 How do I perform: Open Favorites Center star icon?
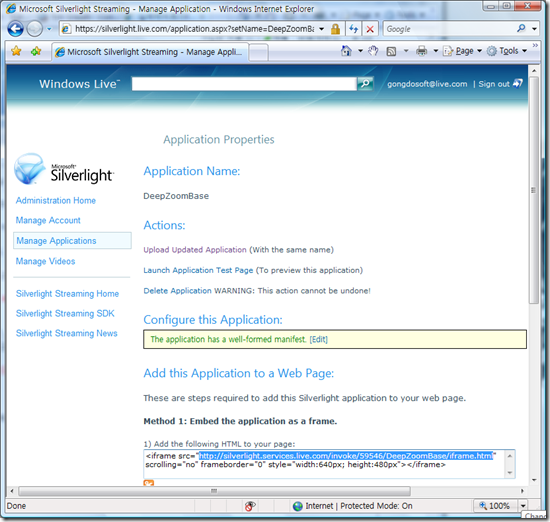16,51
